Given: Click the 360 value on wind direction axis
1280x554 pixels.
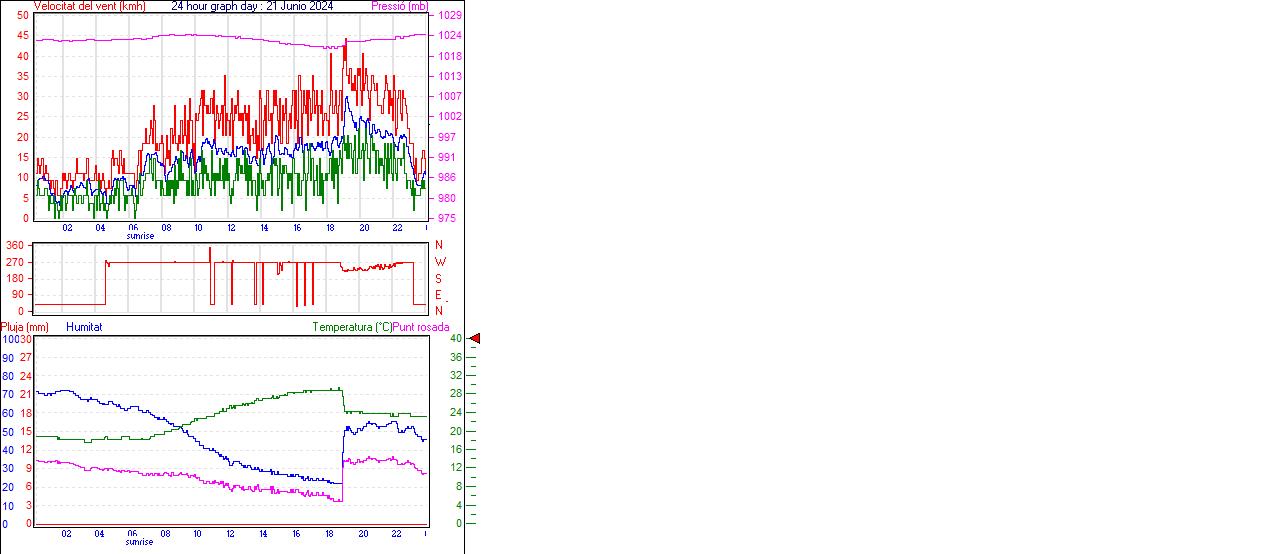Looking at the screenshot, I should [15, 245].
